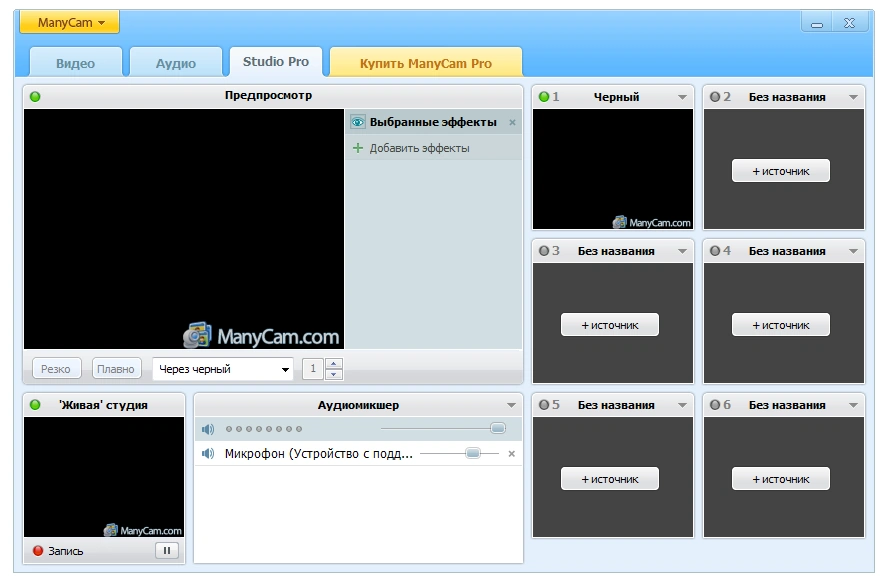Click the plus icon to add effects

point(357,148)
